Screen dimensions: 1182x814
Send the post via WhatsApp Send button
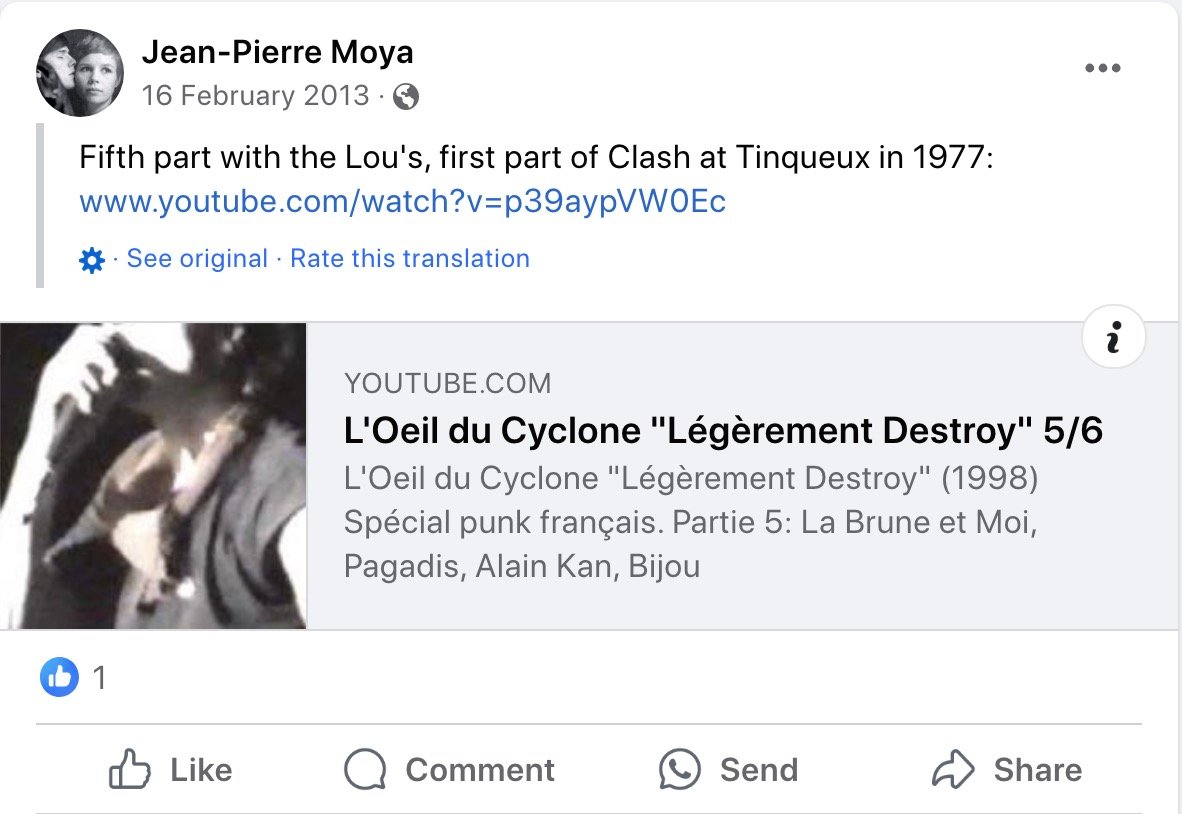(x=728, y=770)
